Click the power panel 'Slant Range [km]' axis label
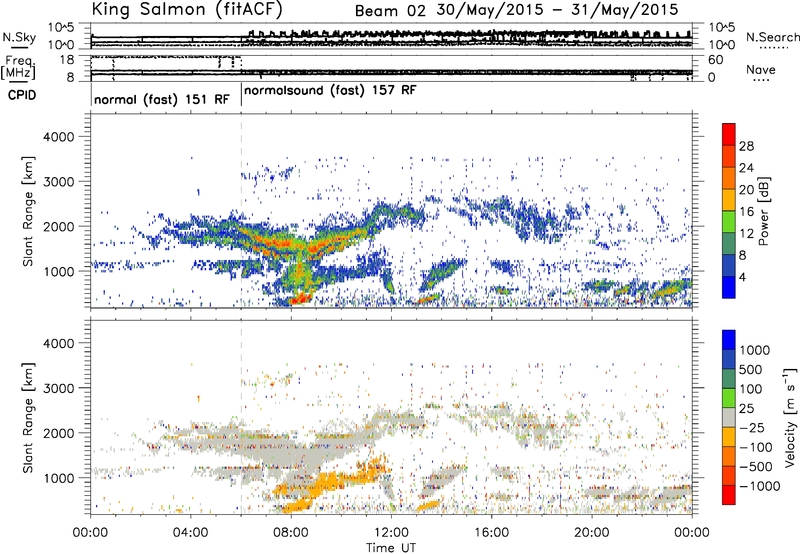Image resolution: width=800 pixels, height=554 pixels. [28, 211]
